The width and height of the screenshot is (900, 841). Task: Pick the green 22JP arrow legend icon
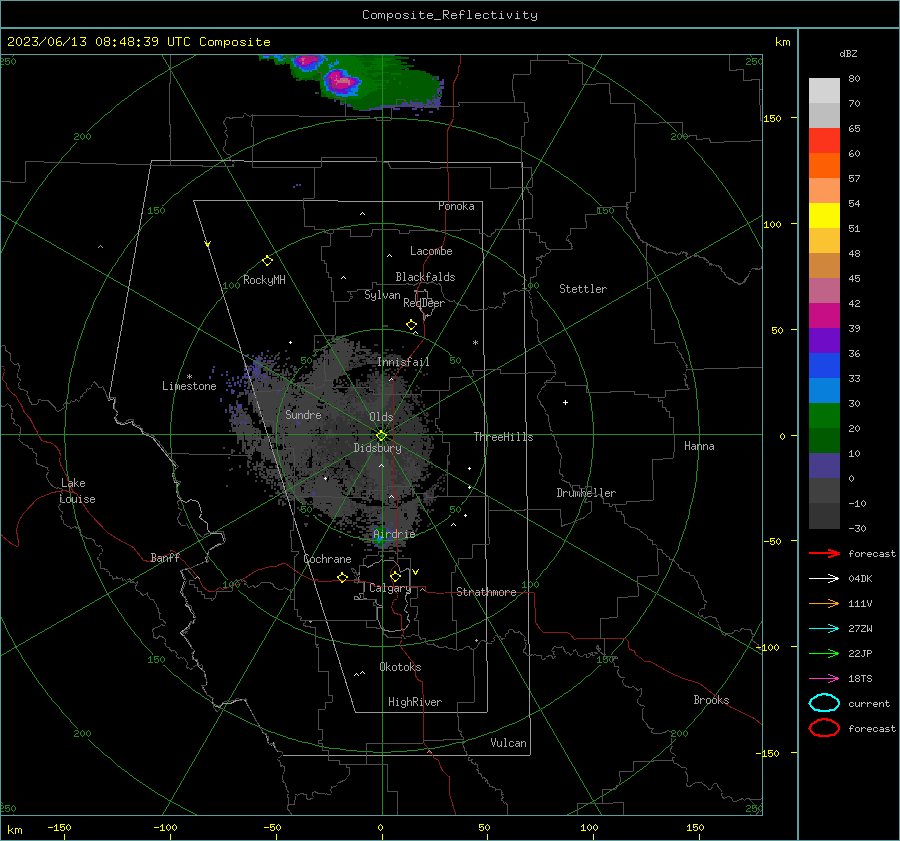click(824, 653)
